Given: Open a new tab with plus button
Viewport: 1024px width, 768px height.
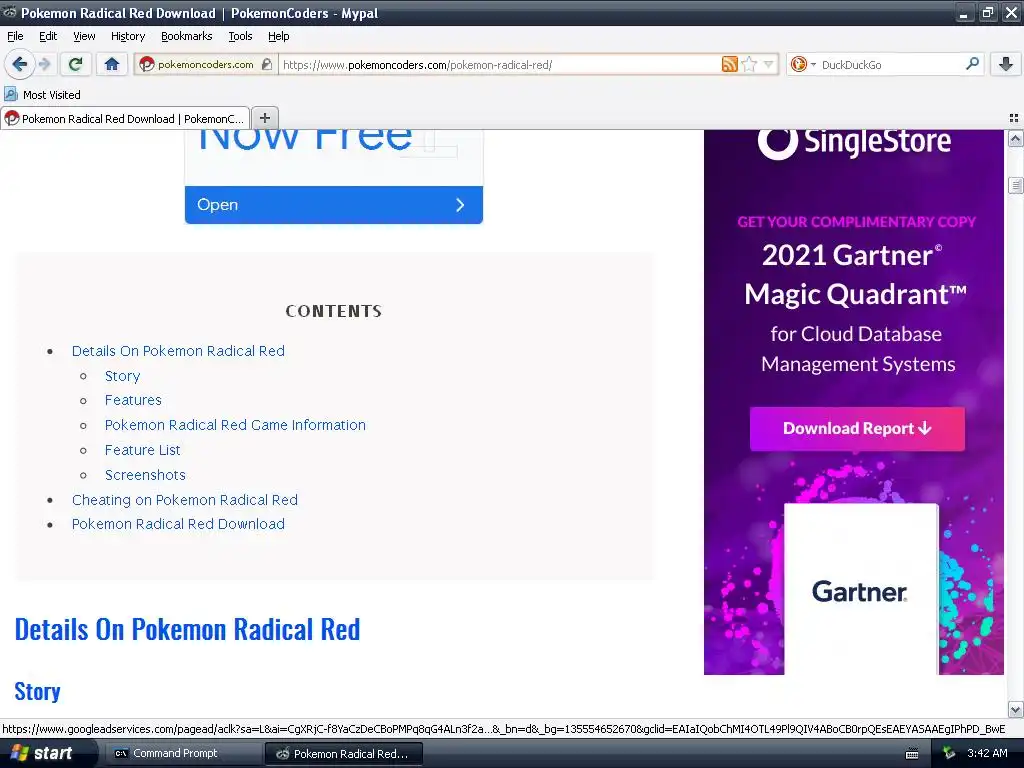Looking at the screenshot, I should click(264, 118).
